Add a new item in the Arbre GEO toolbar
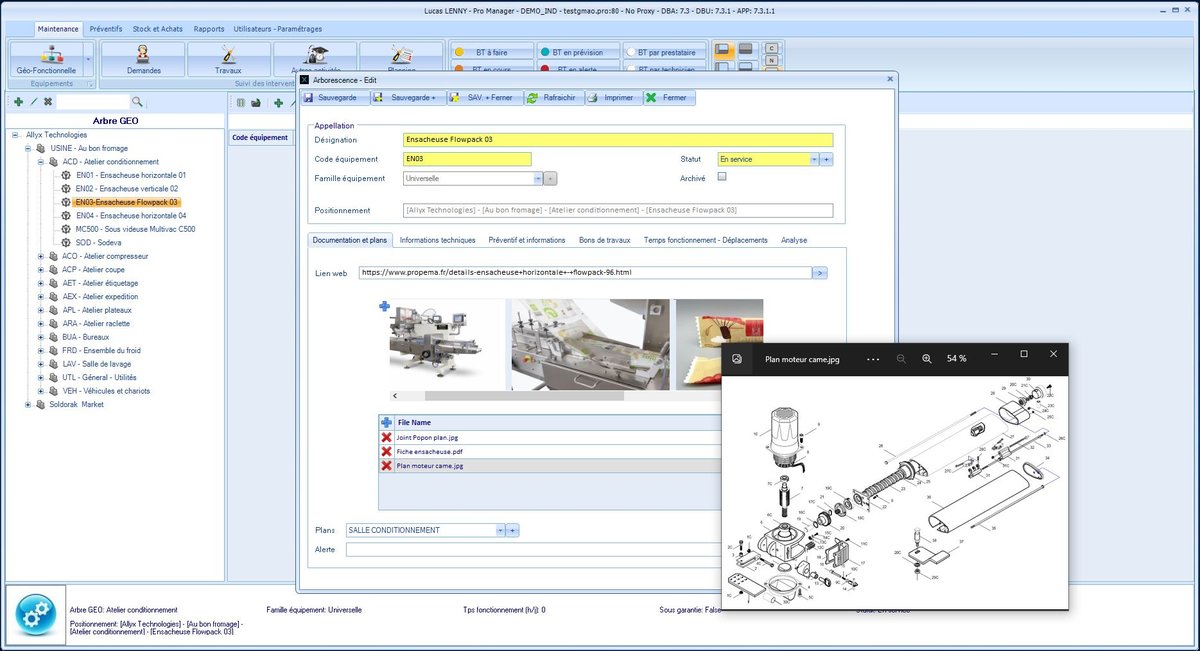 pyautogui.click(x=19, y=102)
